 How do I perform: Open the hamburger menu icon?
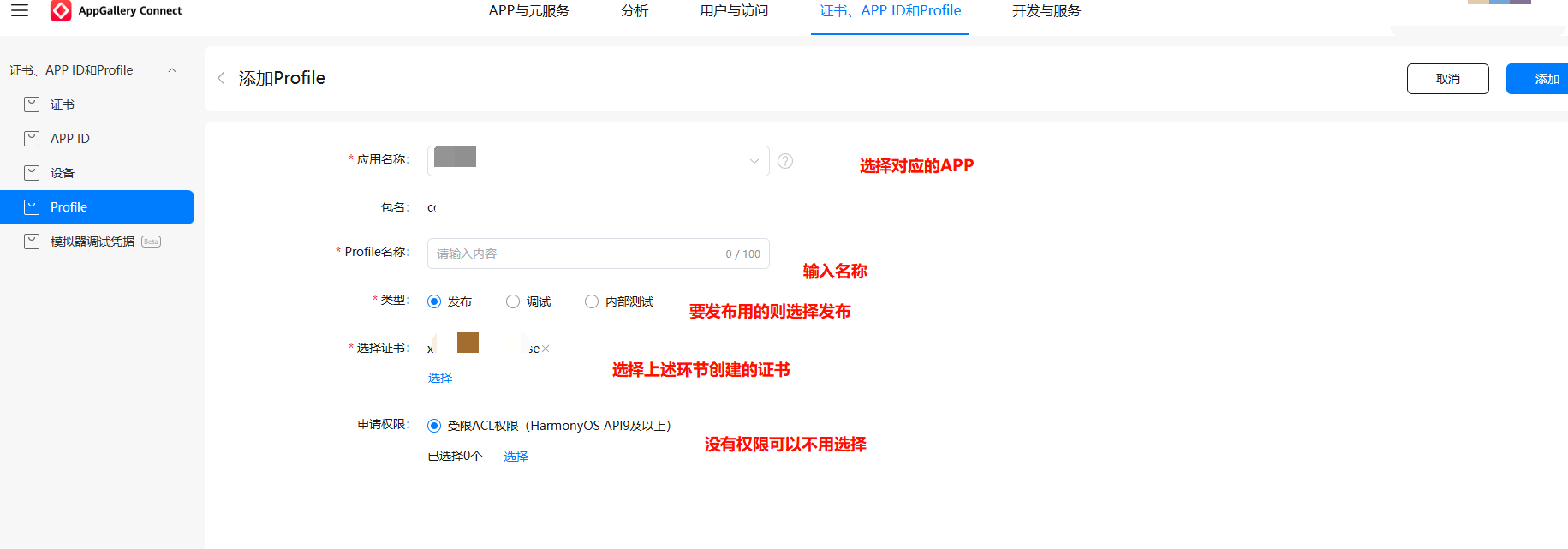[20, 10]
